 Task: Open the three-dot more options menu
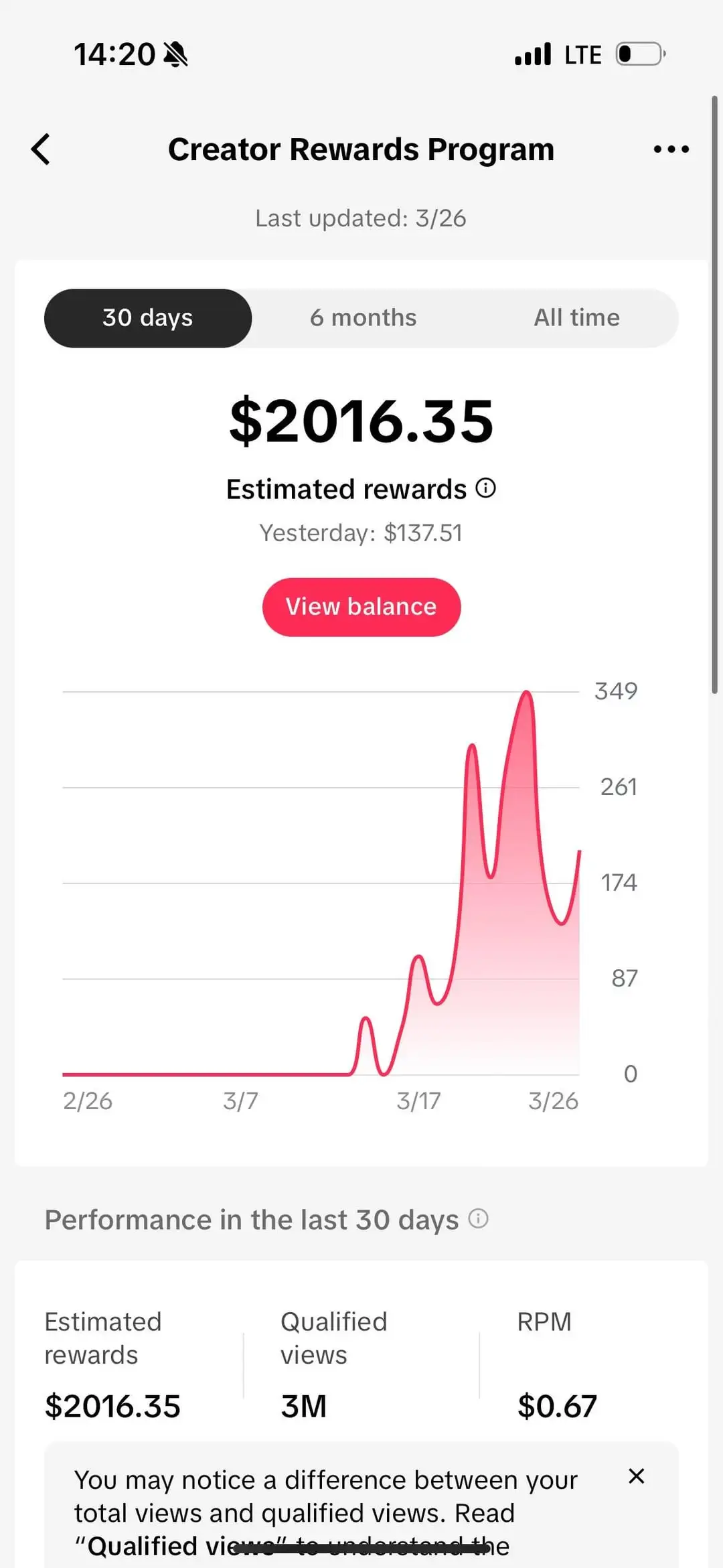(671, 149)
